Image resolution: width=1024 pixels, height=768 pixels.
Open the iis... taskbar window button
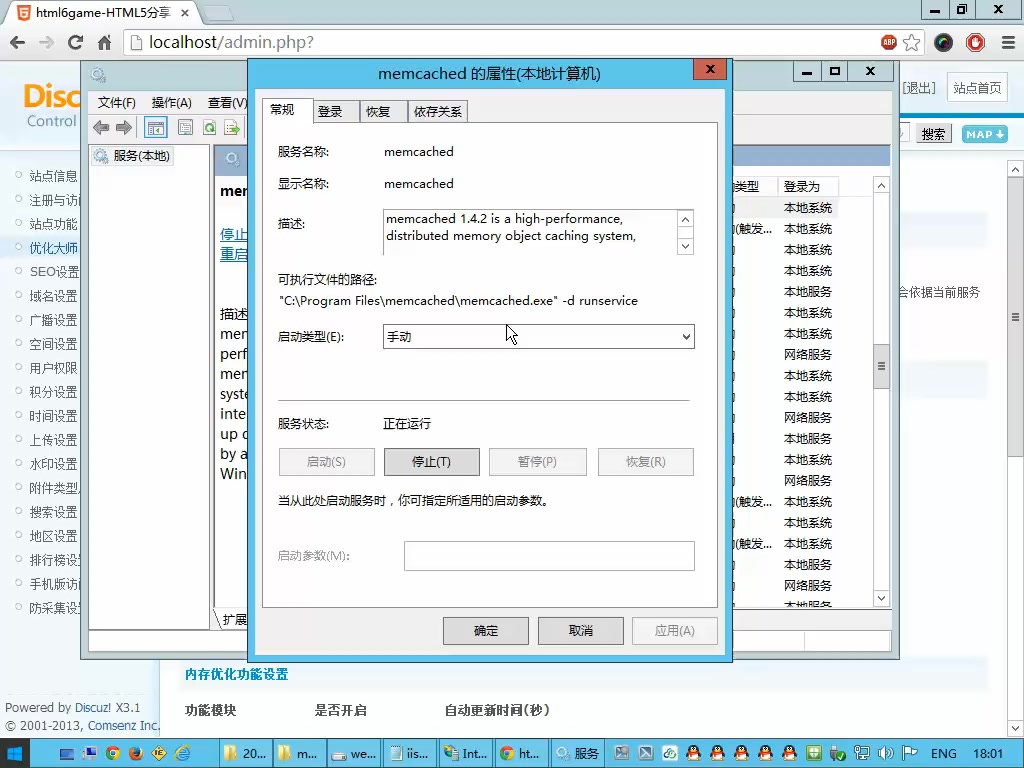pyautogui.click(x=409, y=754)
